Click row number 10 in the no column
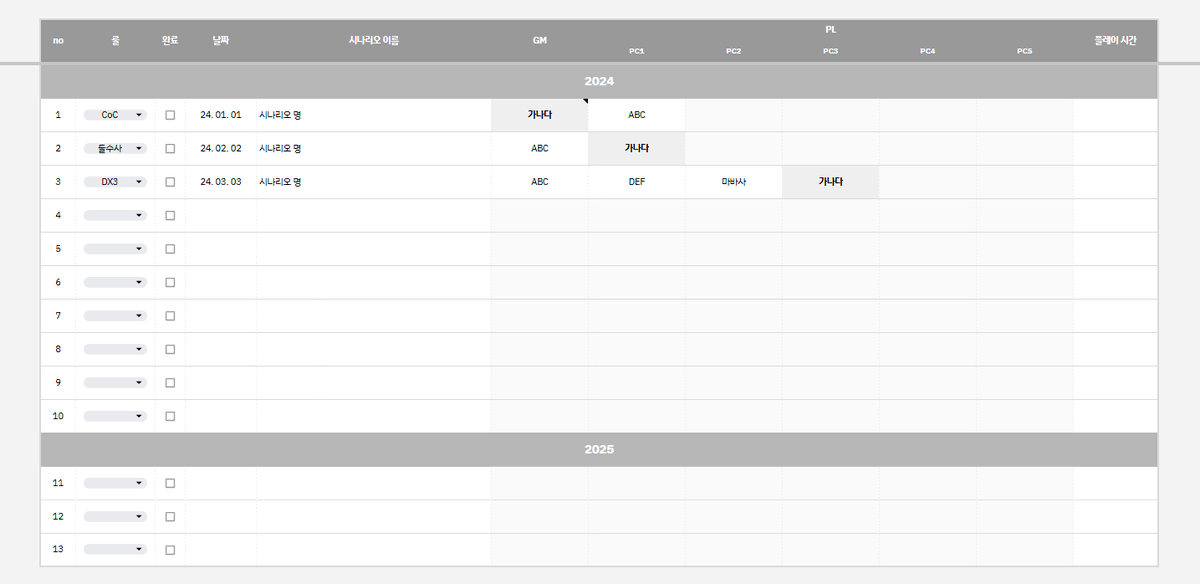1200x584 pixels. click(x=58, y=416)
